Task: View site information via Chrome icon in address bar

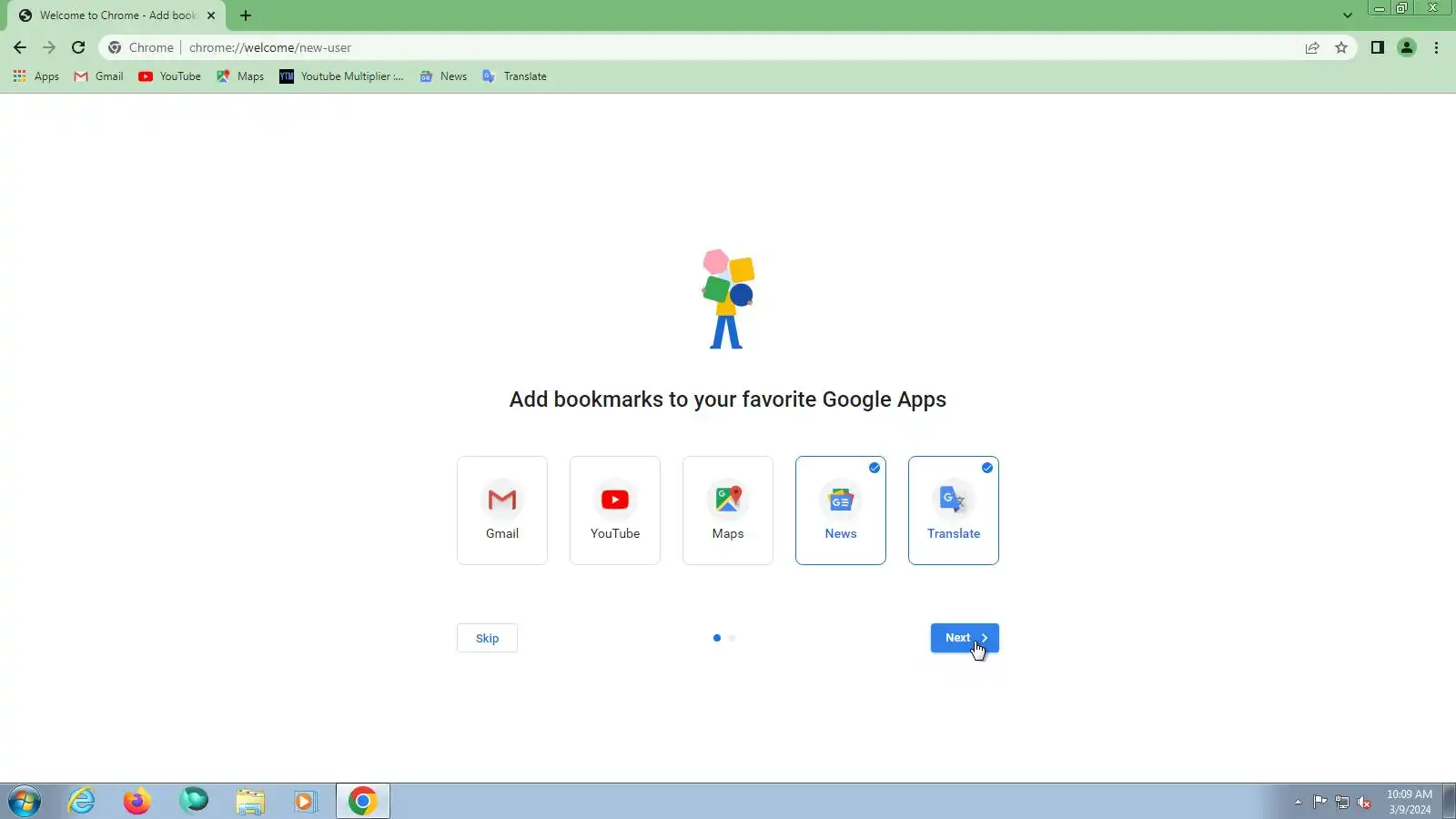Action: click(115, 47)
